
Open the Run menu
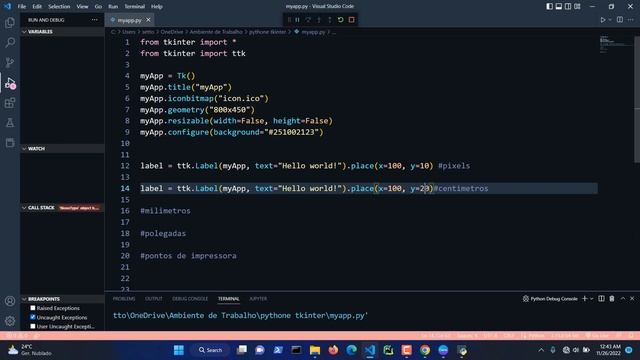[113, 6]
